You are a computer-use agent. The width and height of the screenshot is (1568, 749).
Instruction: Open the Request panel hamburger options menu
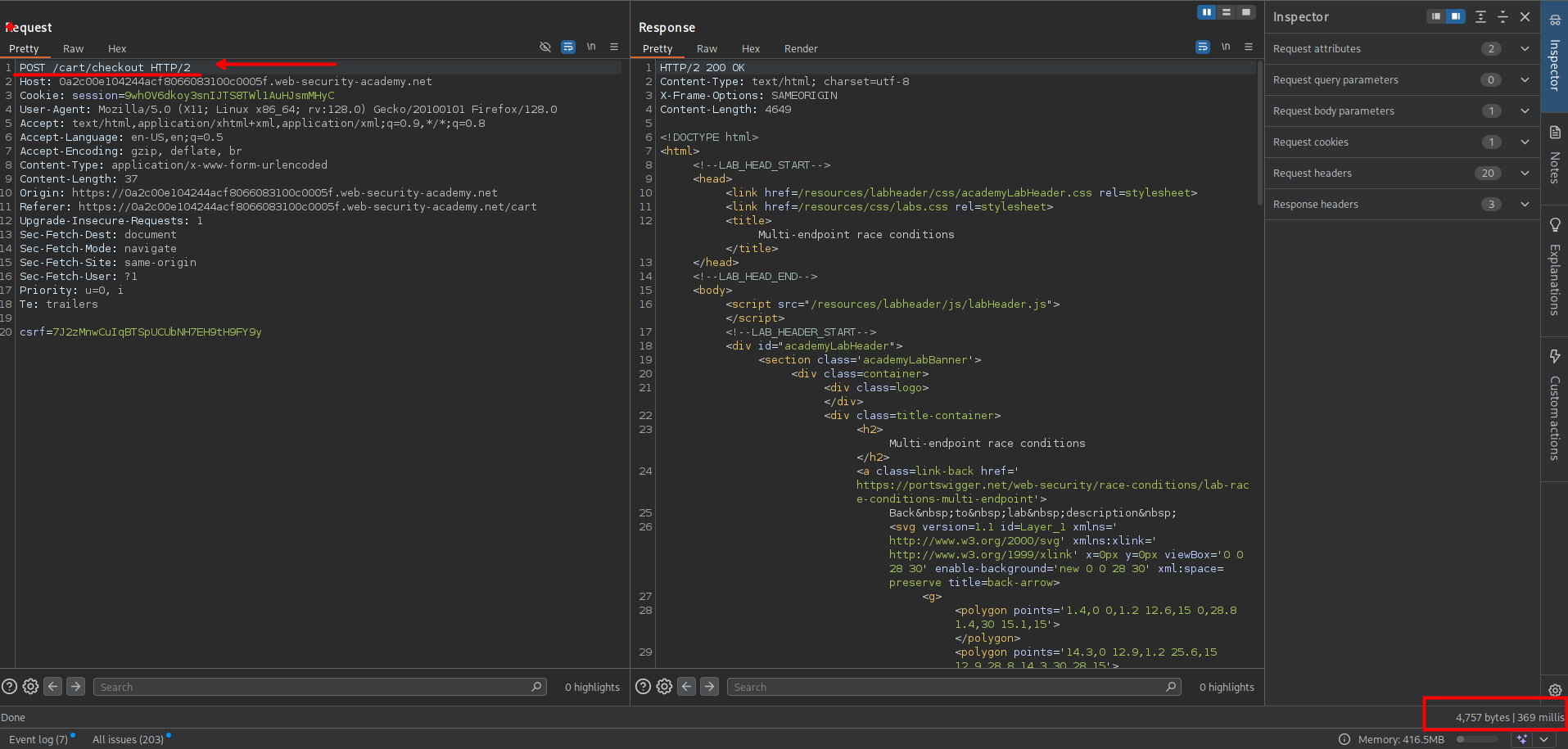[614, 47]
